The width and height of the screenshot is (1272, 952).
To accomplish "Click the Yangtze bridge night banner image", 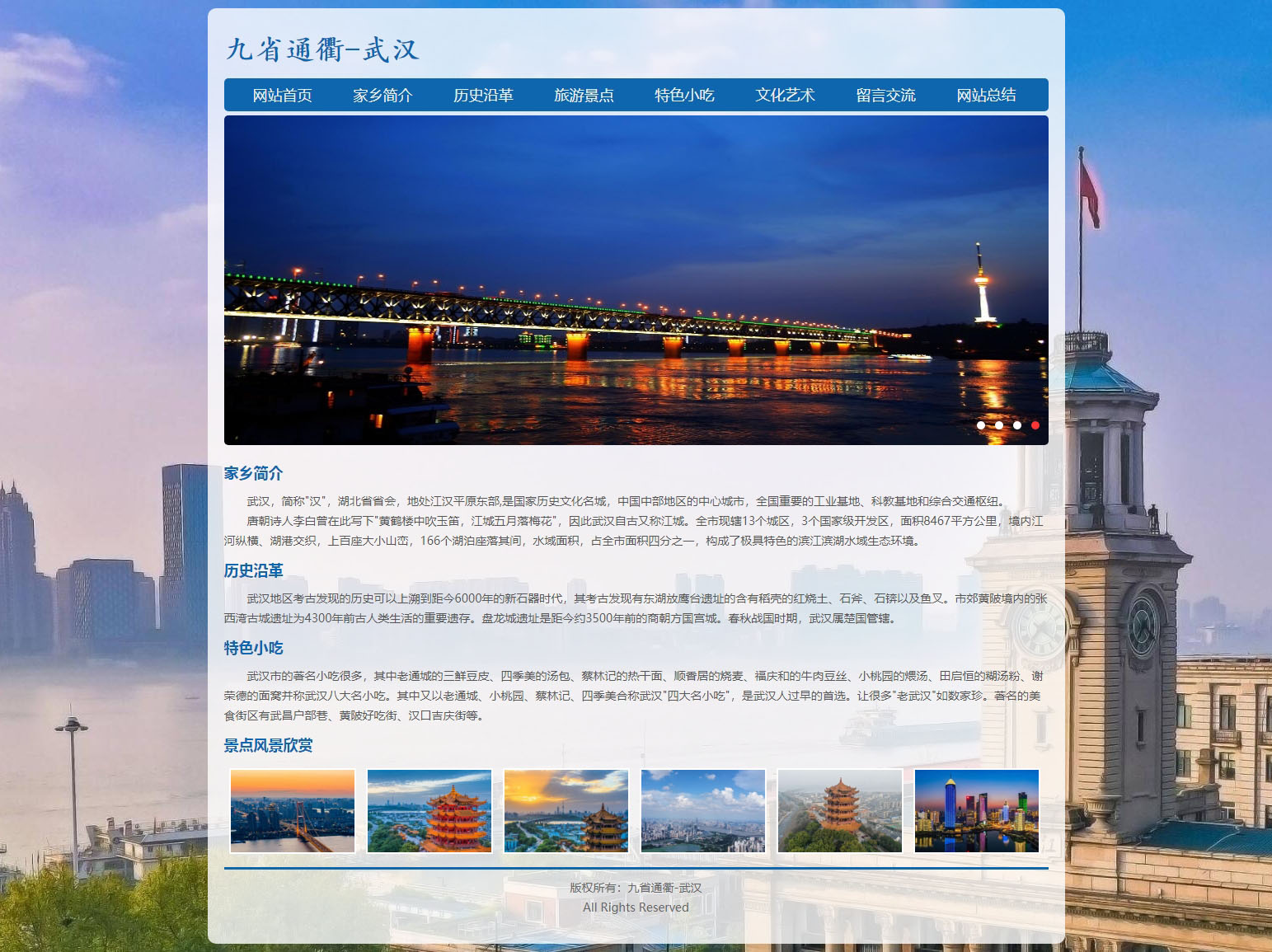I will pos(636,280).
